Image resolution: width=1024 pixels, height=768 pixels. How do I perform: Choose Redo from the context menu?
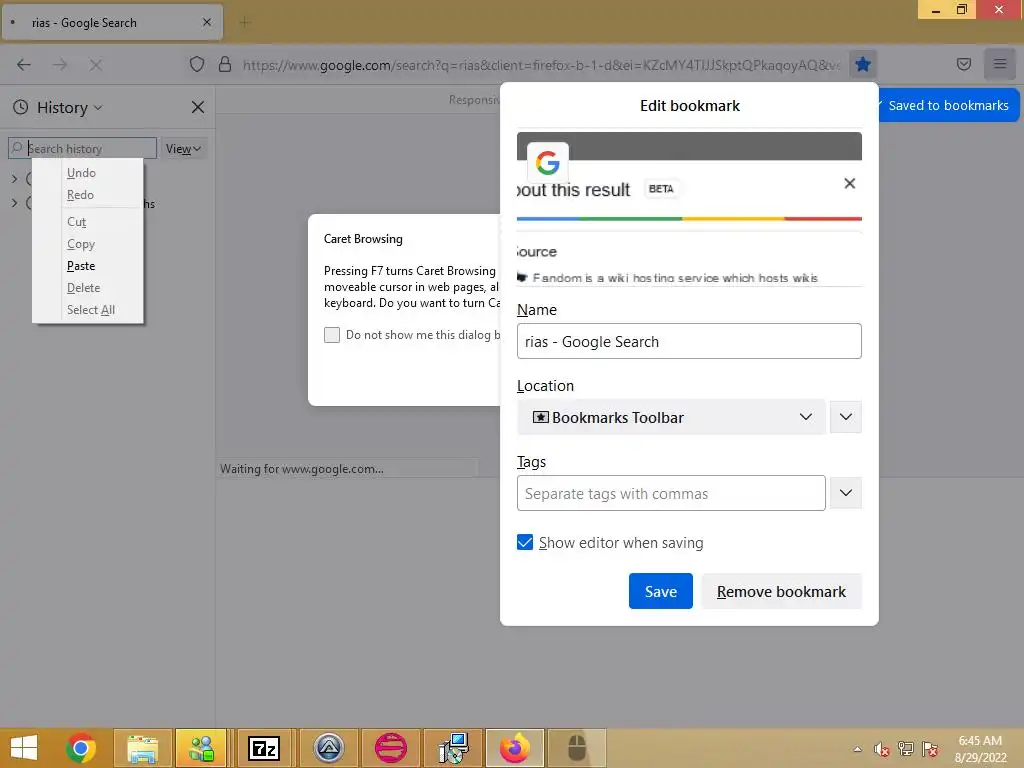pos(80,195)
